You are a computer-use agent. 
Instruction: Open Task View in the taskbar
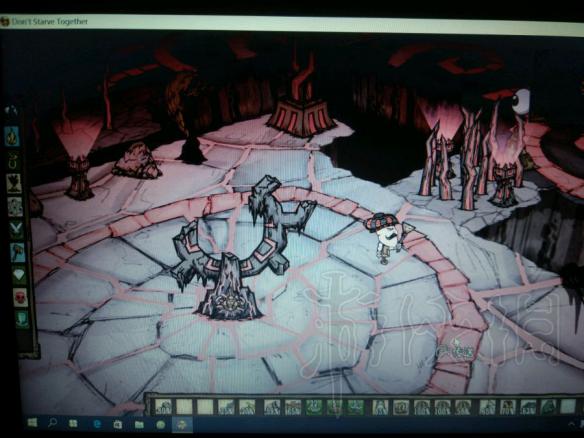pyautogui.click(x=73, y=423)
